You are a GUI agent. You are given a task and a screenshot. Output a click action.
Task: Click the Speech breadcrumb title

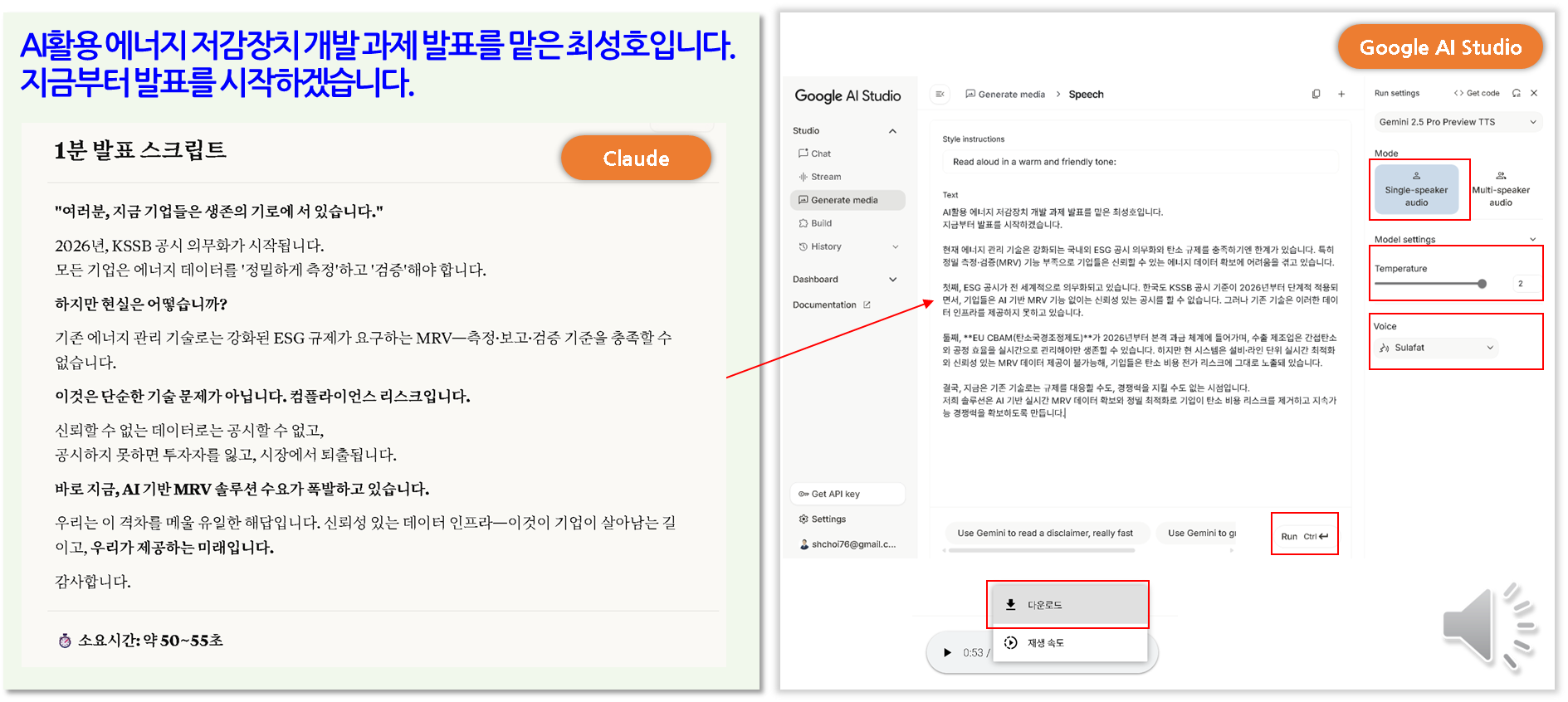coord(1086,95)
